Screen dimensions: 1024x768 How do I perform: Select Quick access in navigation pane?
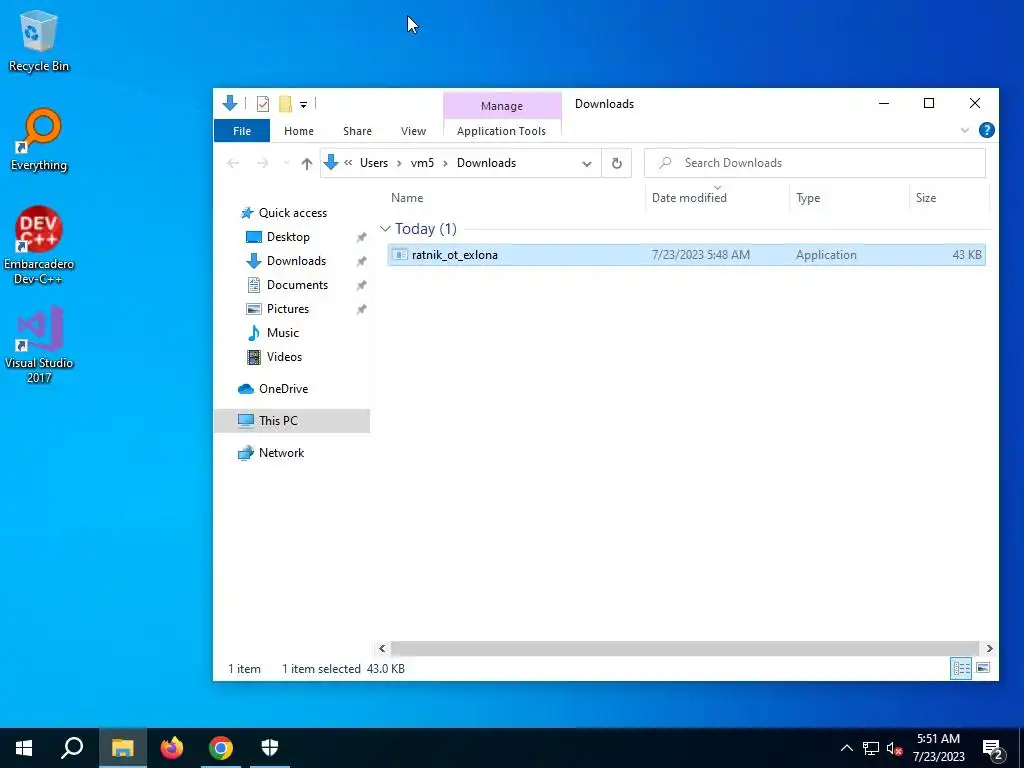click(293, 213)
